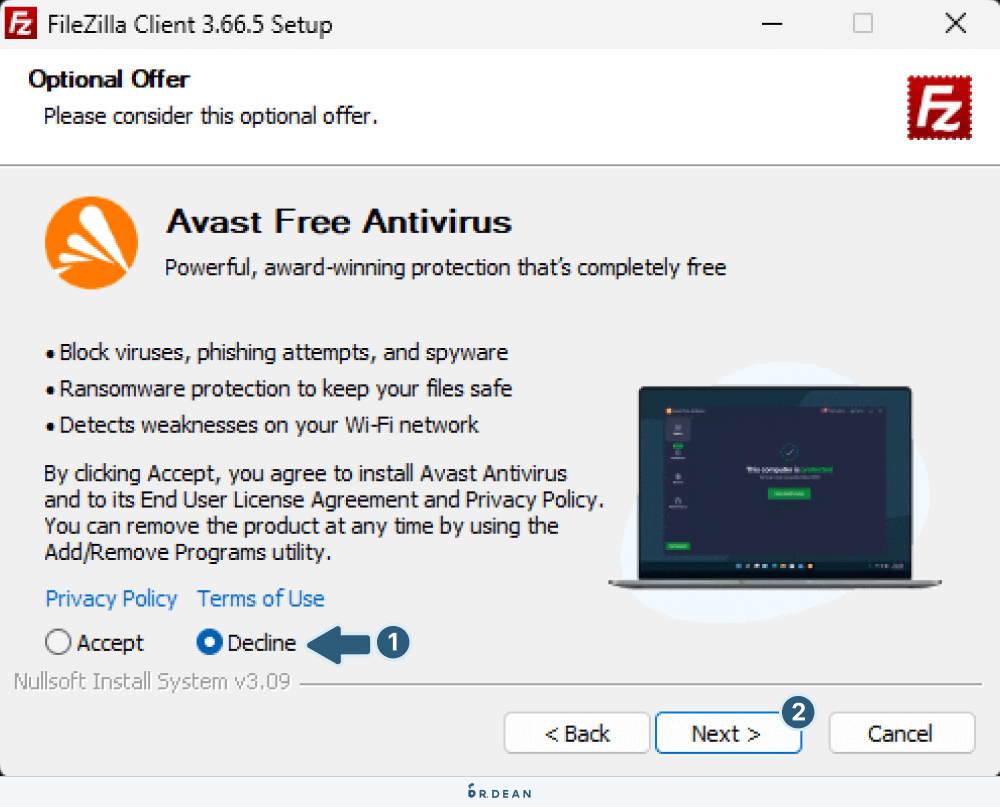The height and width of the screenshot is (807, 1000).
Task: Click the FileZilla icon in title bar
Action: [20, 24]
